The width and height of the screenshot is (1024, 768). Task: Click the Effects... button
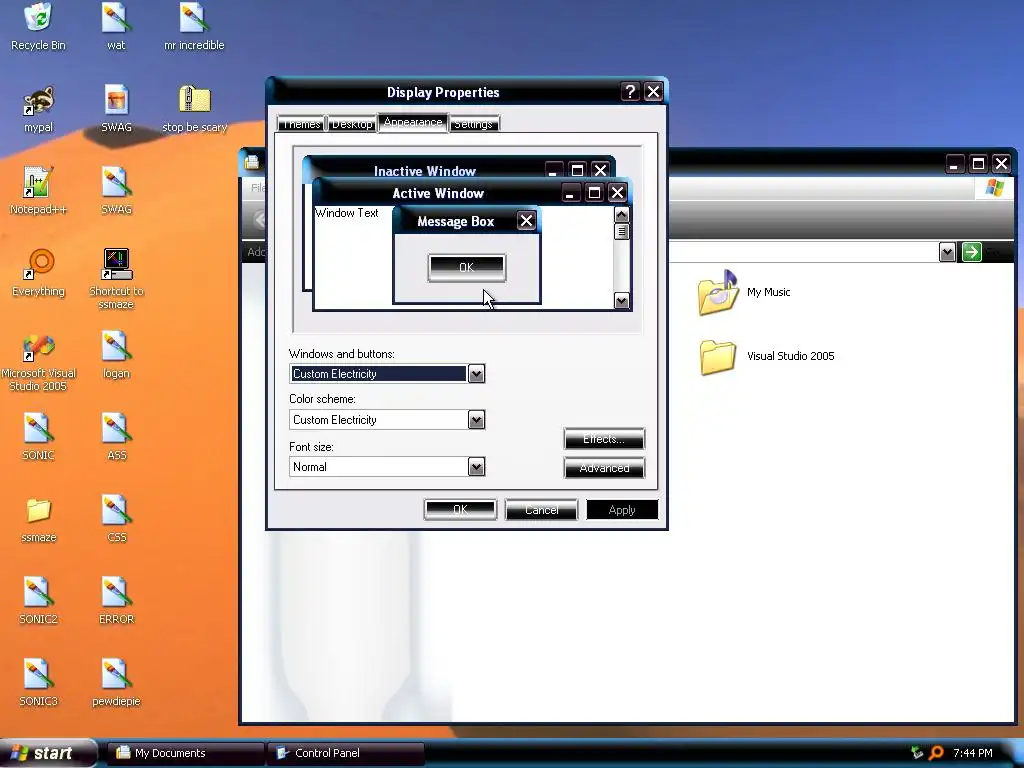(x=604, y=439)
